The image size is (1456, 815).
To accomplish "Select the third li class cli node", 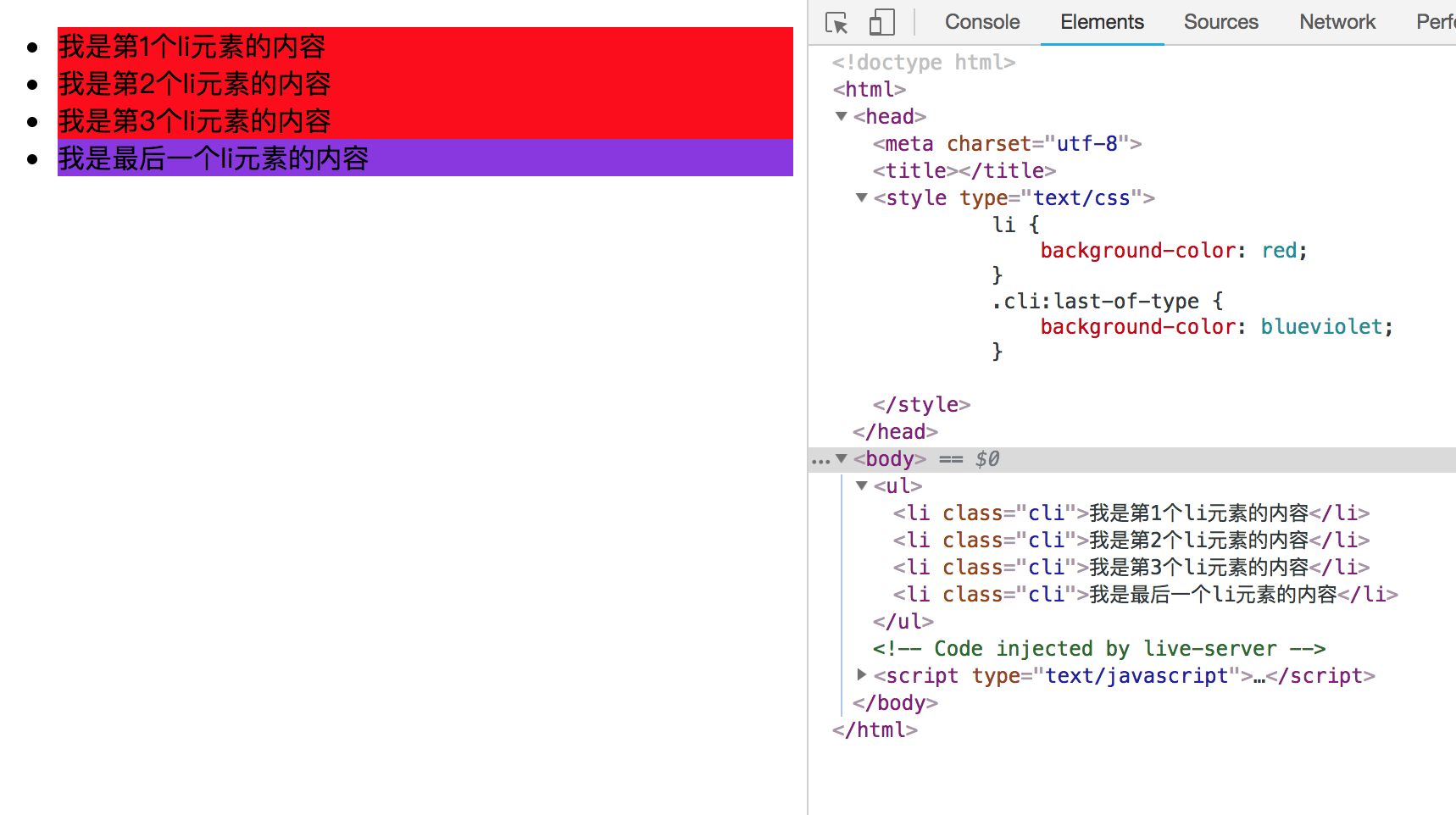I will tap(1131, 567).
